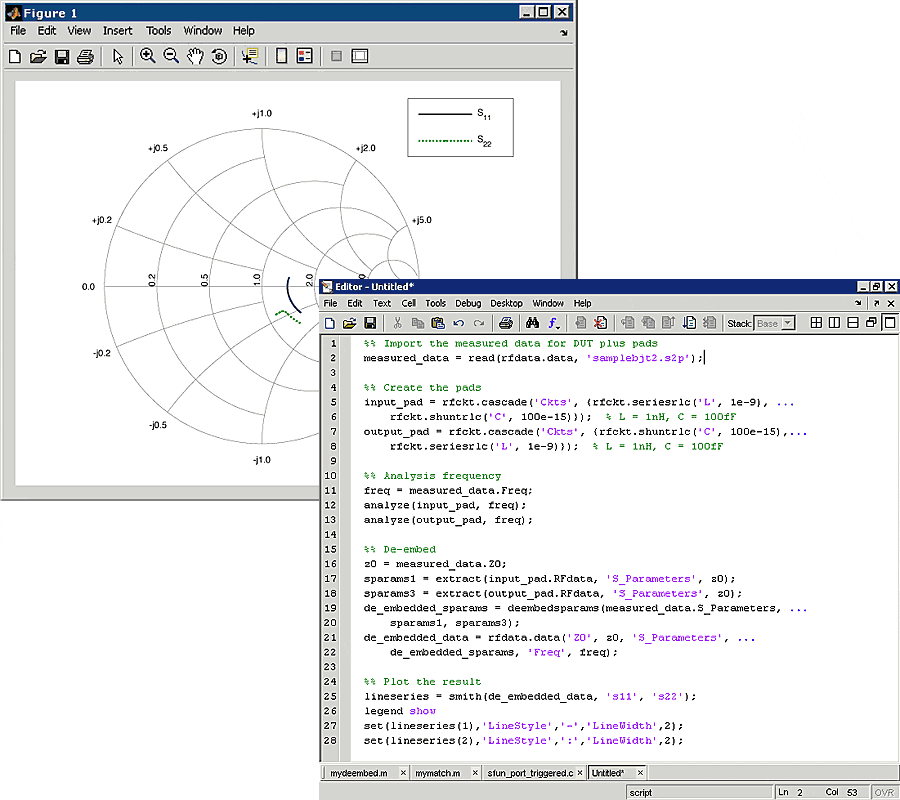Click Hide Plot Tools icon

[336, 56]
